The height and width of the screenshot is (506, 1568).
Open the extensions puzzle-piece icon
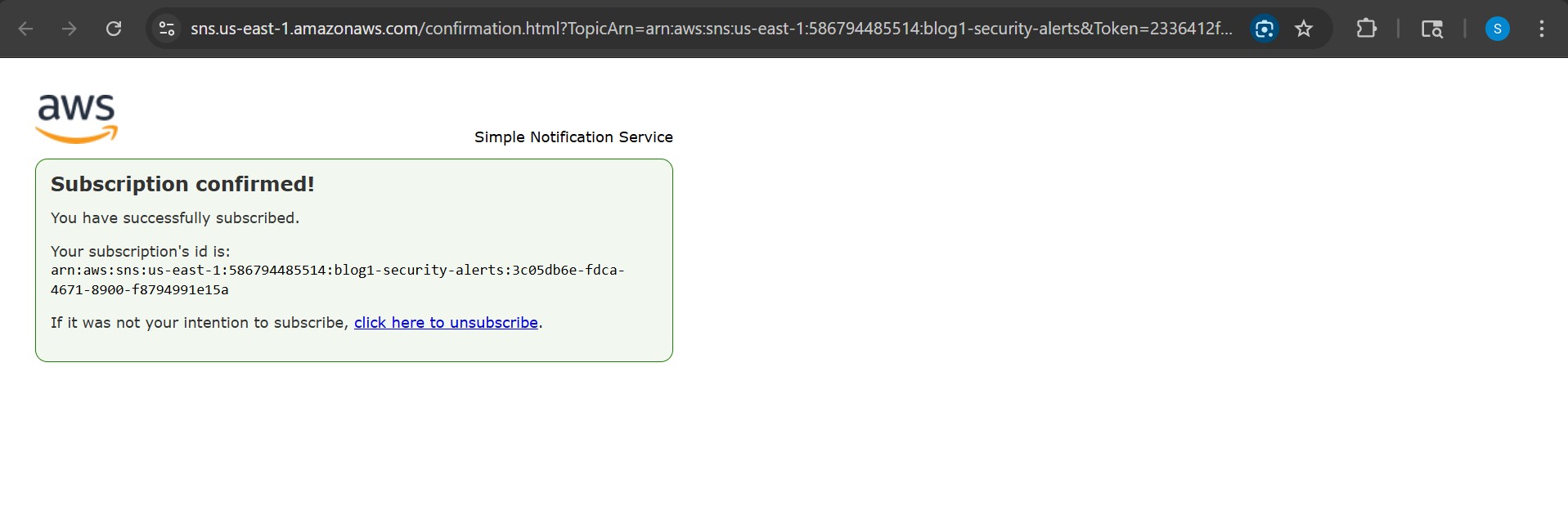1365,29
